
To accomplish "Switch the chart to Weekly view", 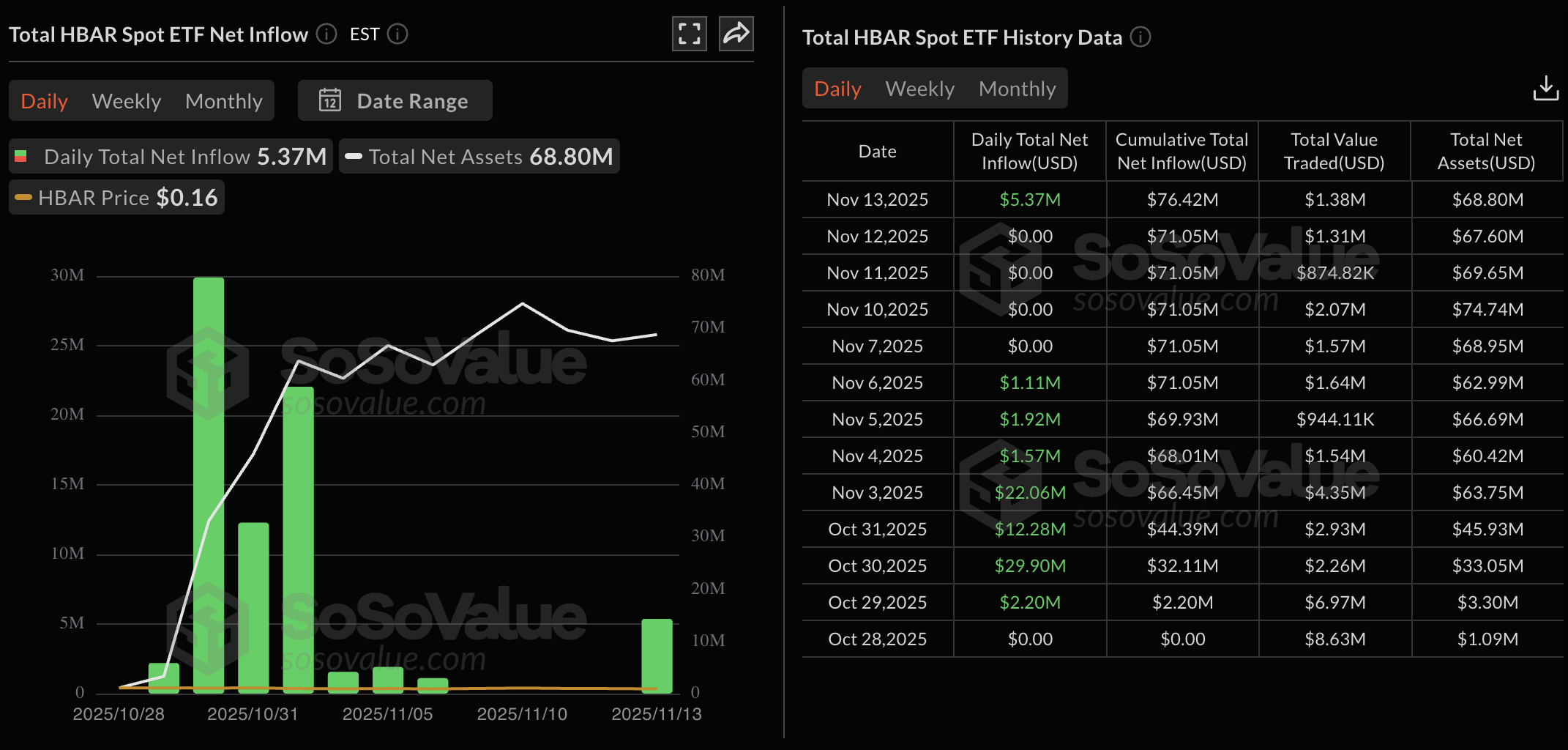I will [126, 101].
